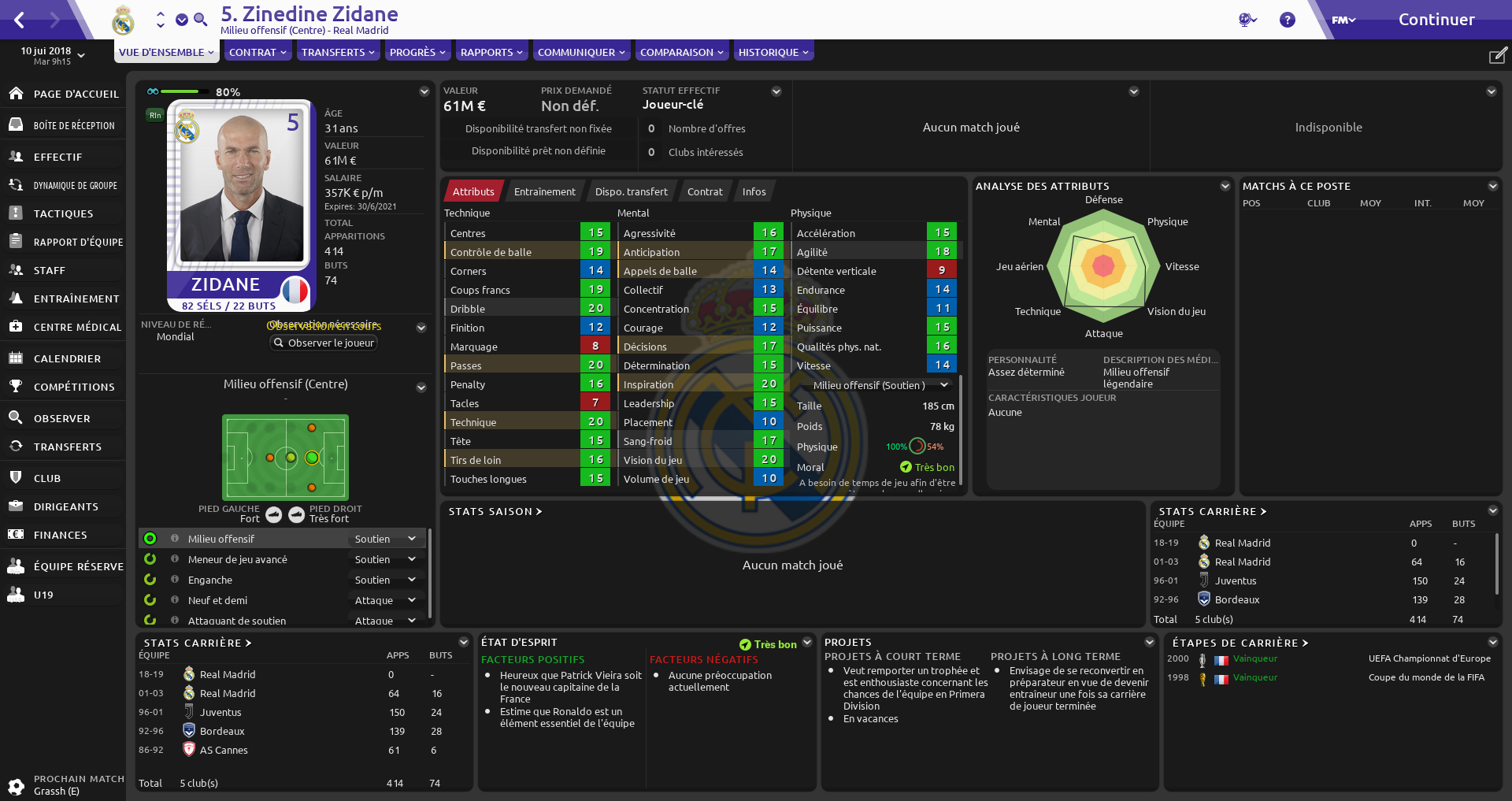Open the Staff icon
Viewport: 1512px width, 801px height.
pyautogui.click(x=16, y=269)
